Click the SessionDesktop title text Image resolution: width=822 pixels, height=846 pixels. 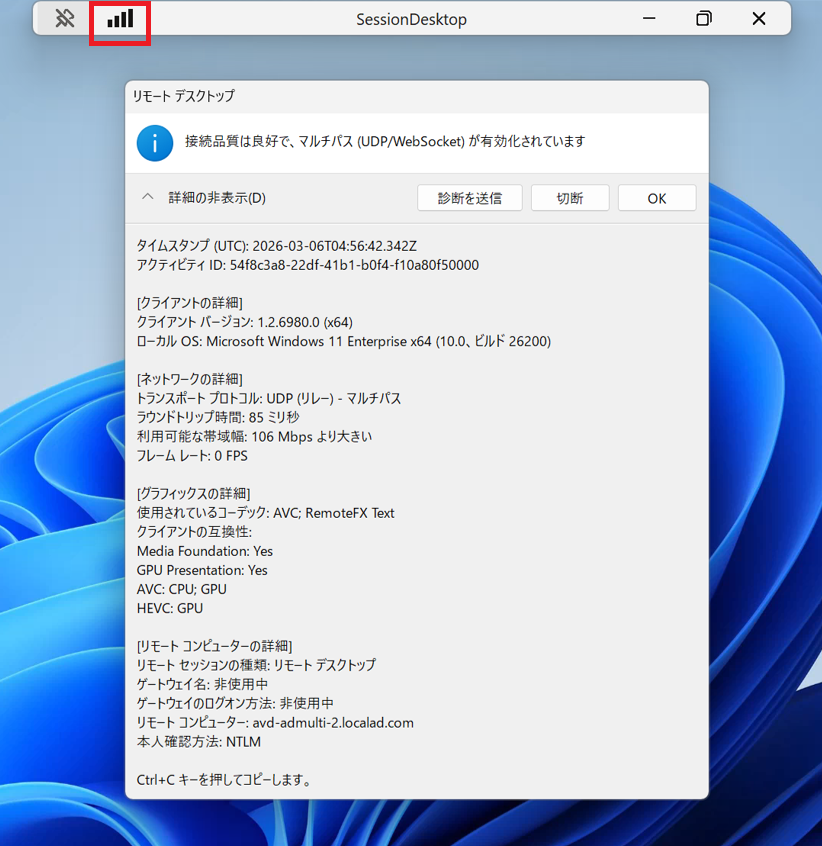[x=411, y=19]
